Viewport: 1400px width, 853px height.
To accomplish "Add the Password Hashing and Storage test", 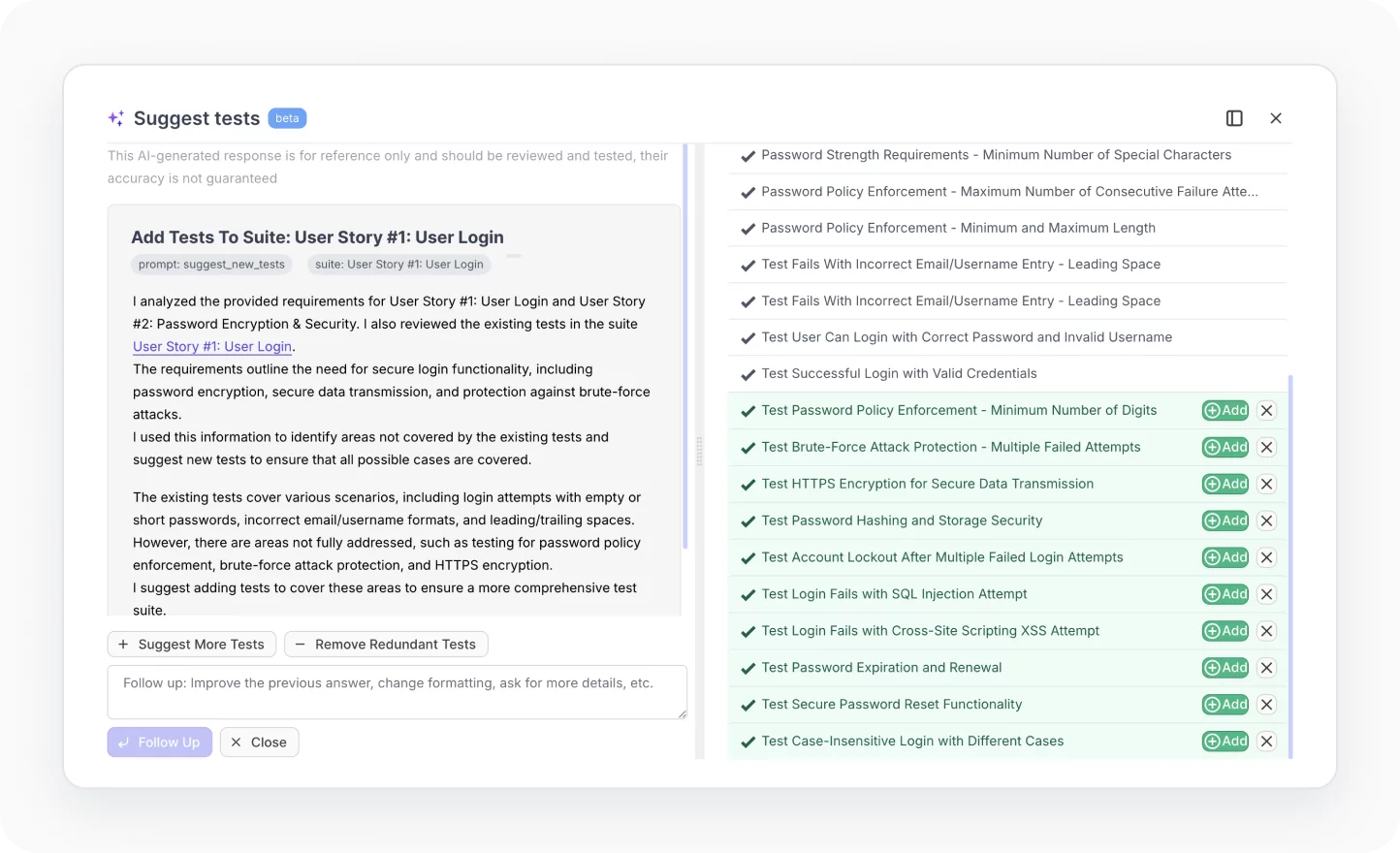I will 1225,521.
